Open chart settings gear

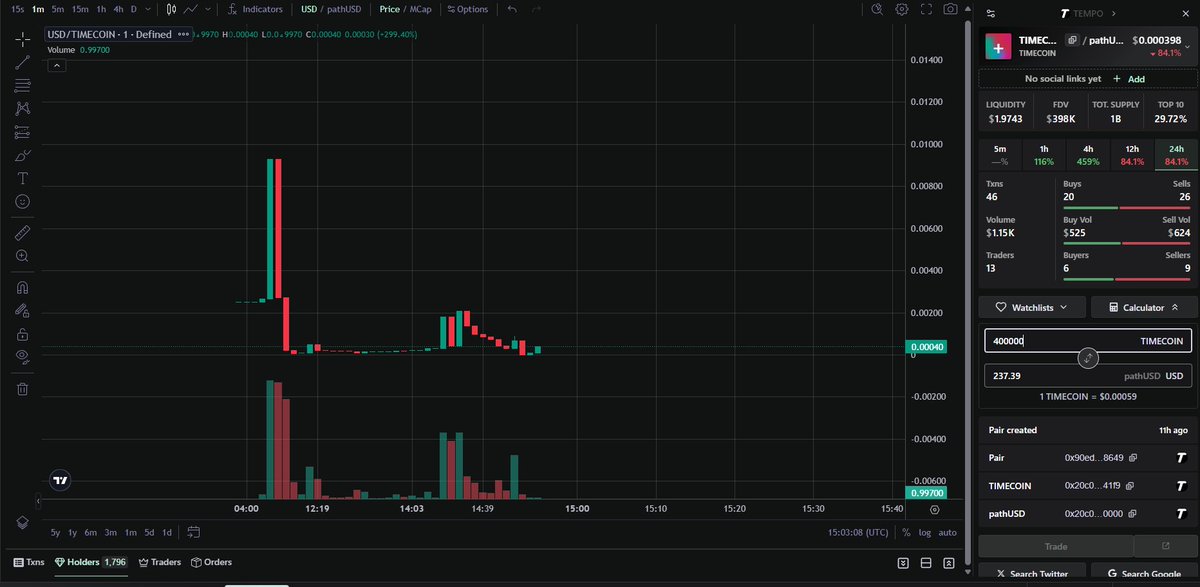coord(901,9)
